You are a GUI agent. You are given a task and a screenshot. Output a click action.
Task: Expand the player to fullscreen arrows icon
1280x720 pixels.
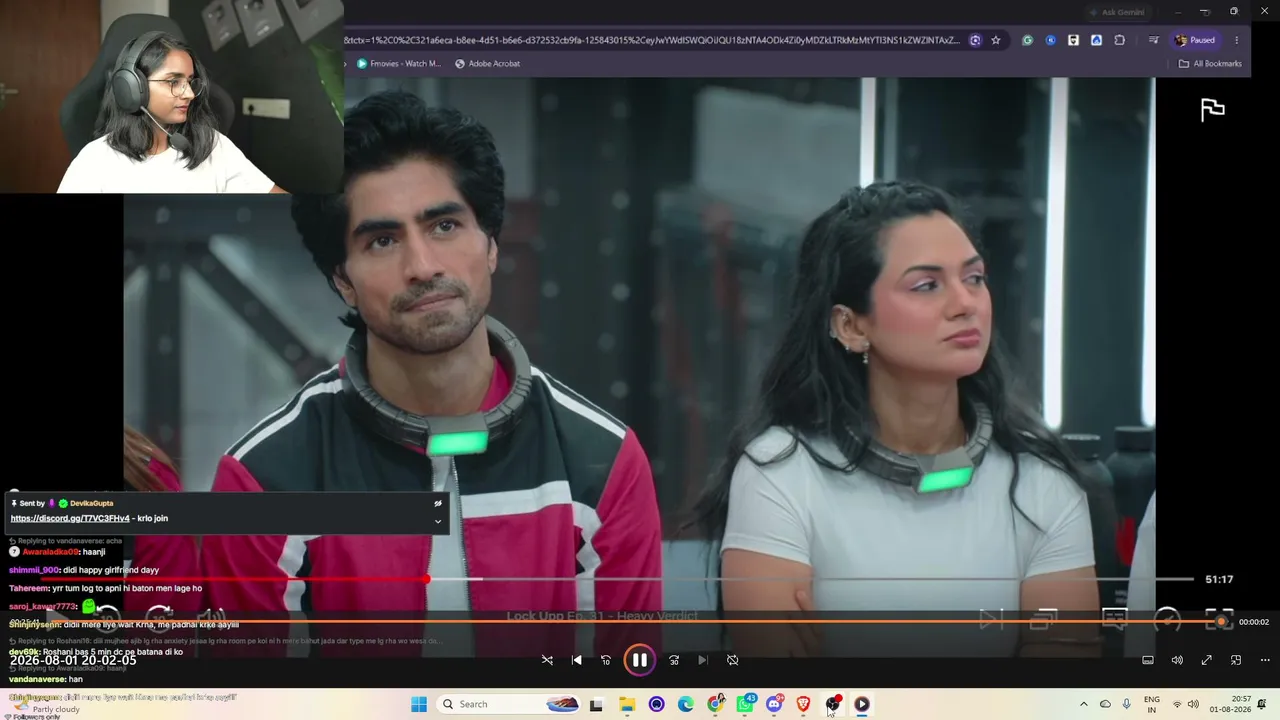tap(1207, 660)
